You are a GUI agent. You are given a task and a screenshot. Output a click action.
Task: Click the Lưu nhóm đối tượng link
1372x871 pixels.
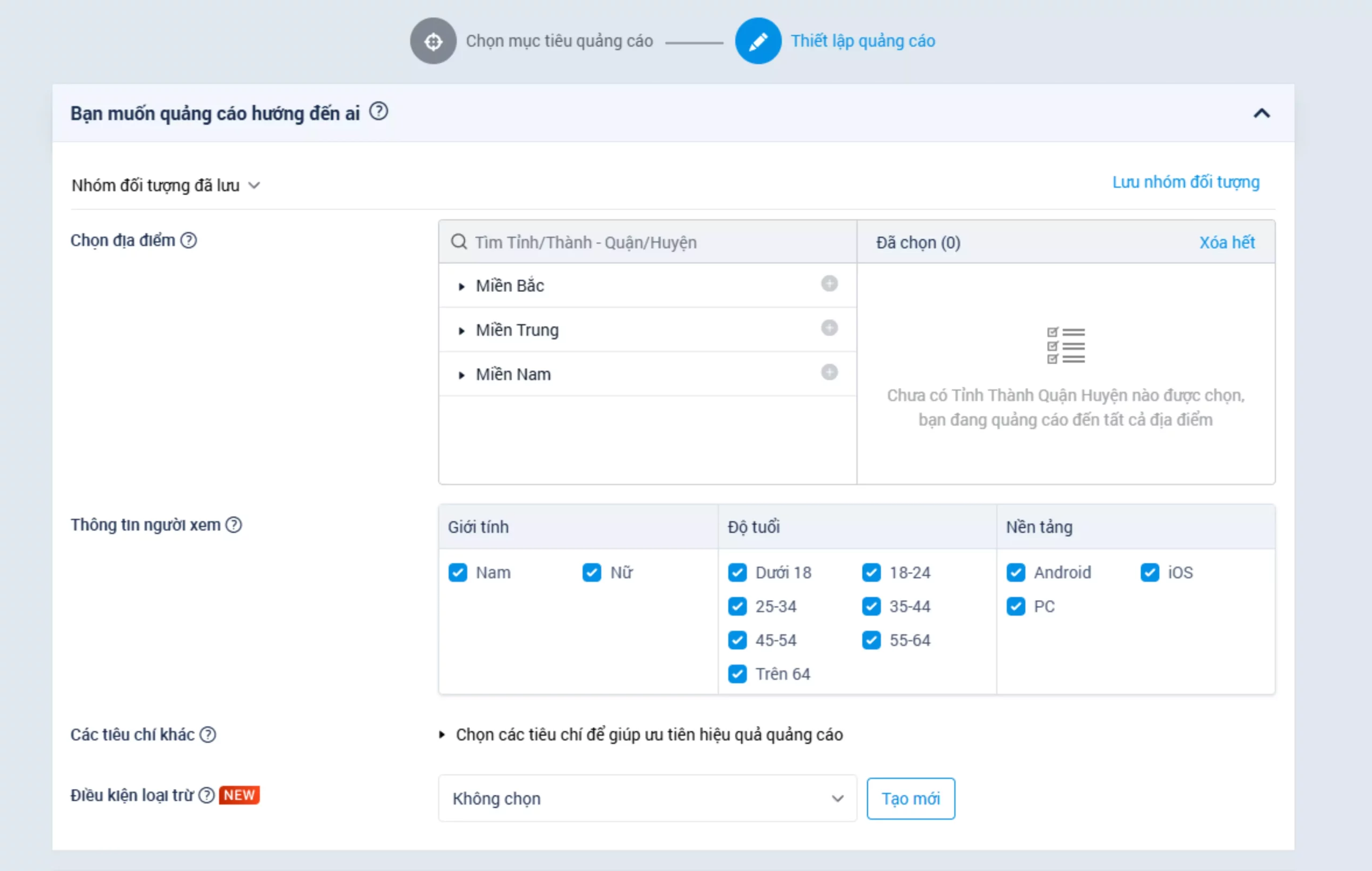[x=1185, y=182]
